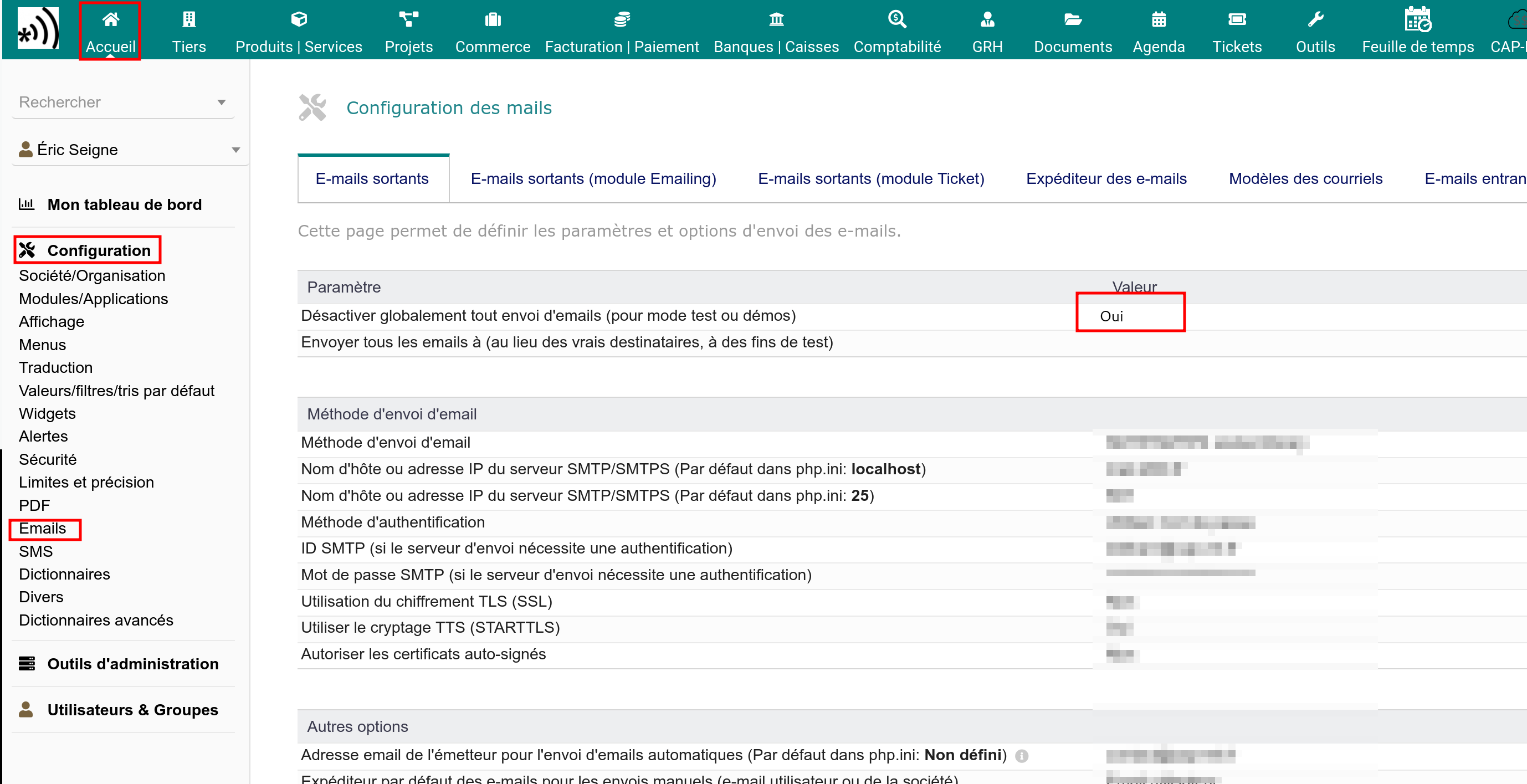The image size is (1527, 784).
Task: Click the Paramètre column header
Action: point(344,288)
